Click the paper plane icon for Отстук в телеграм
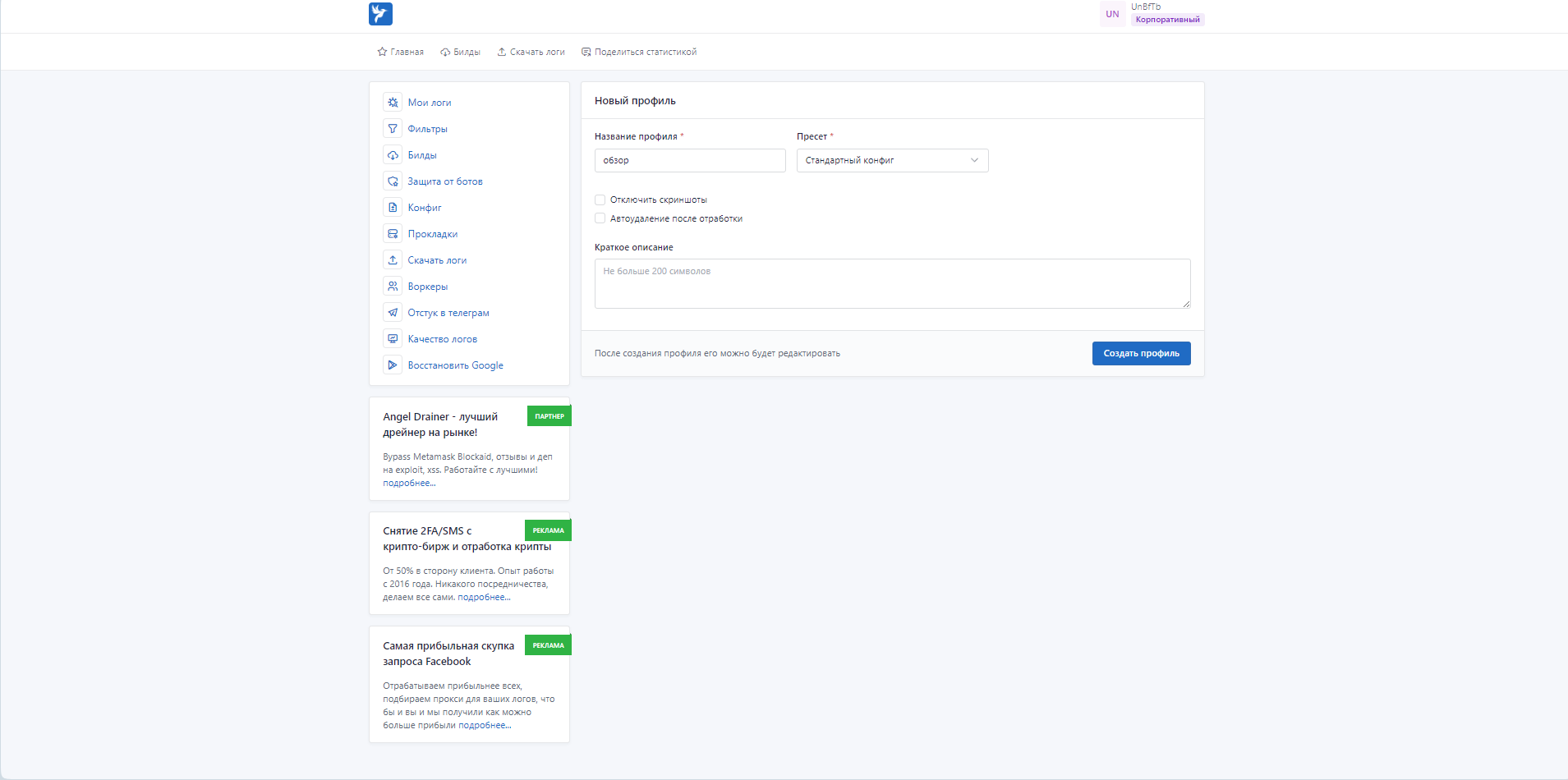The width and height of the screenshot is (1568, 780). [x=393, y=313]
